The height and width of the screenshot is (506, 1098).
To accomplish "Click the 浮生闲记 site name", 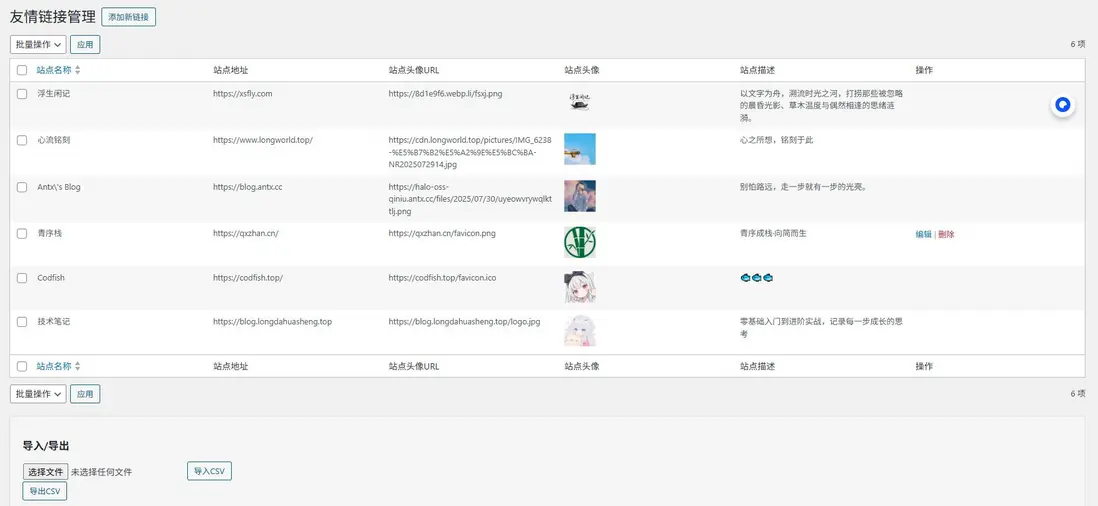I will pyautogui.click(x=54, y=94).
